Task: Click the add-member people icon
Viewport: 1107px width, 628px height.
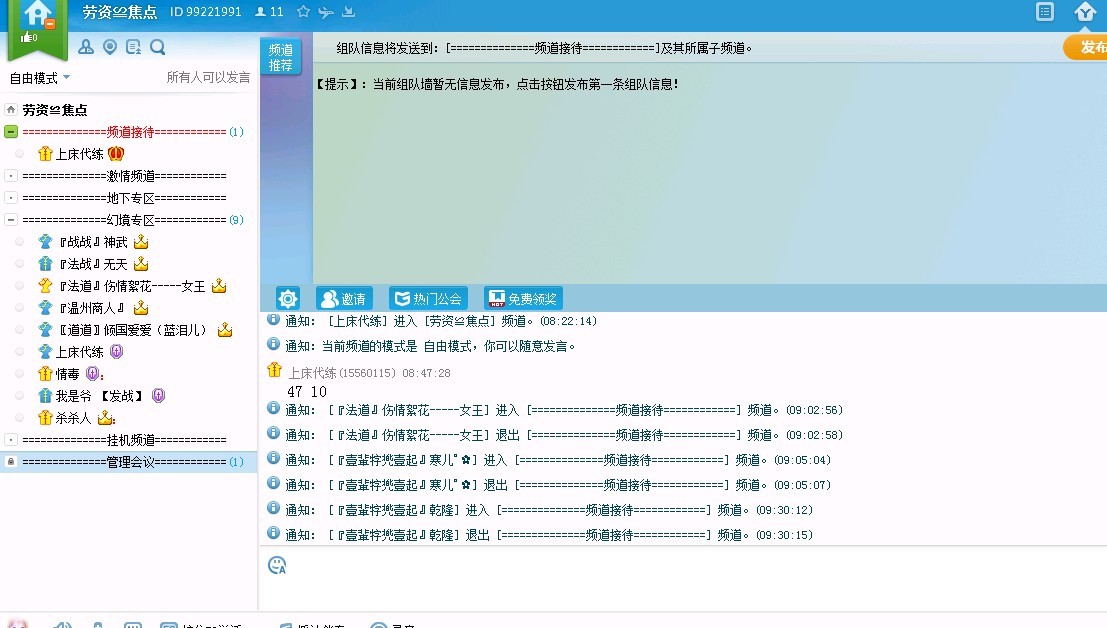Action: [86, 47]
